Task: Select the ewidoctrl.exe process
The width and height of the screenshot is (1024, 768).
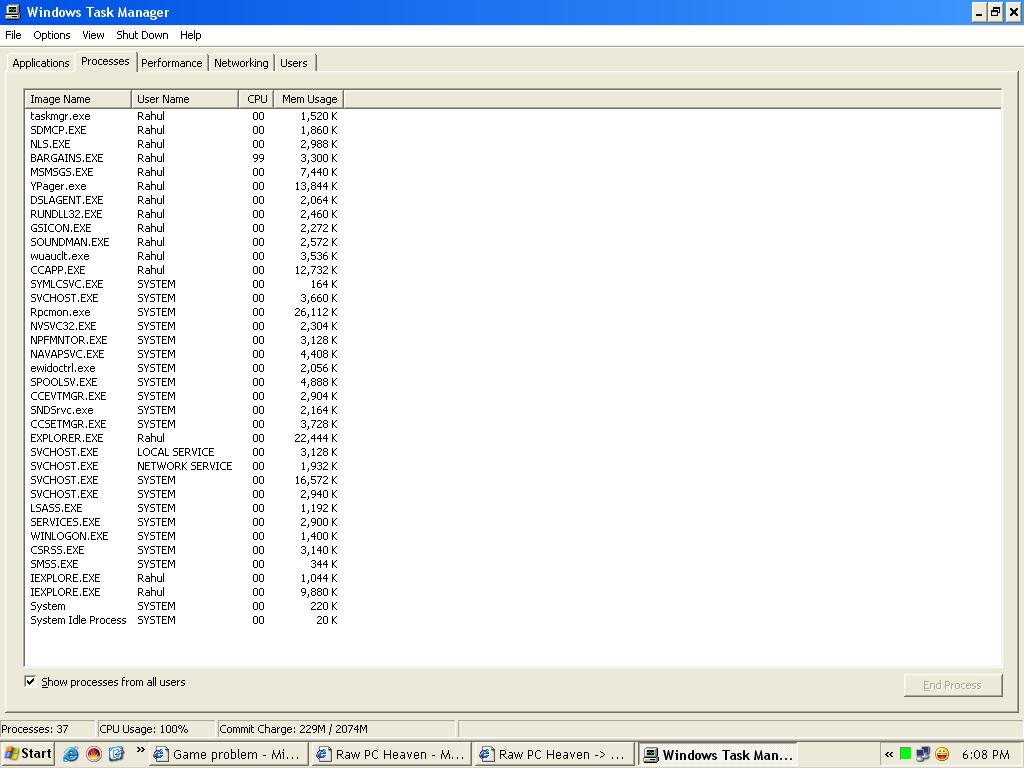Action: 184,368
